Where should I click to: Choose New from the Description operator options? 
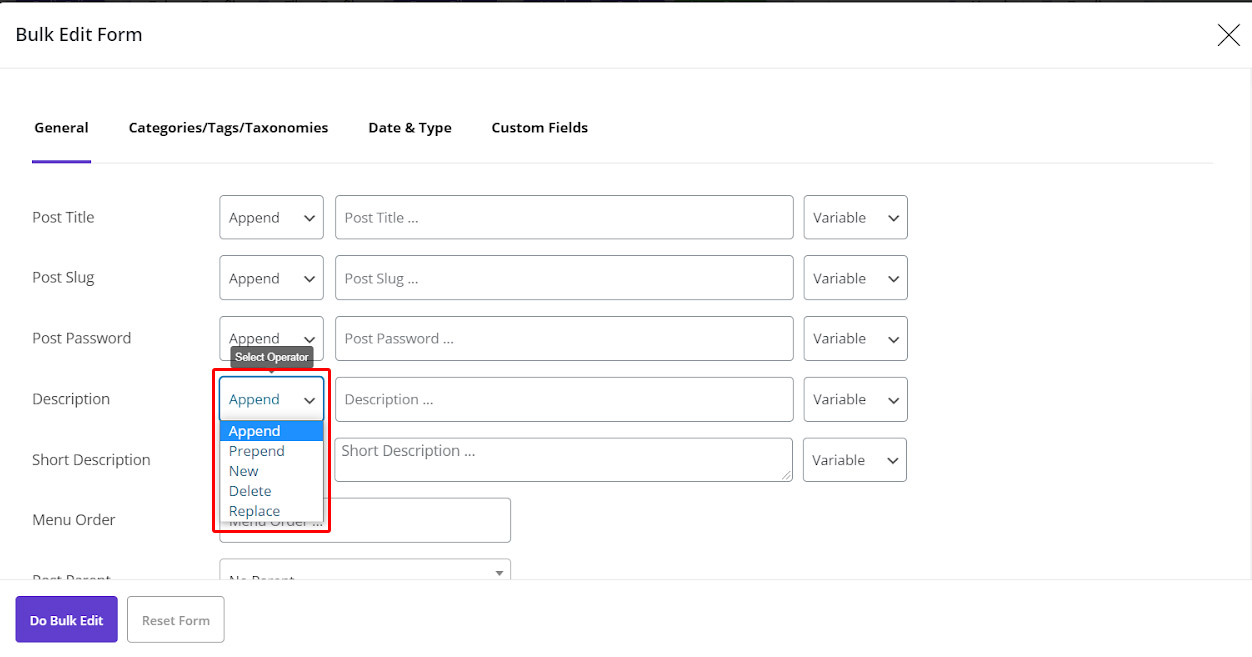coord(242,470)
